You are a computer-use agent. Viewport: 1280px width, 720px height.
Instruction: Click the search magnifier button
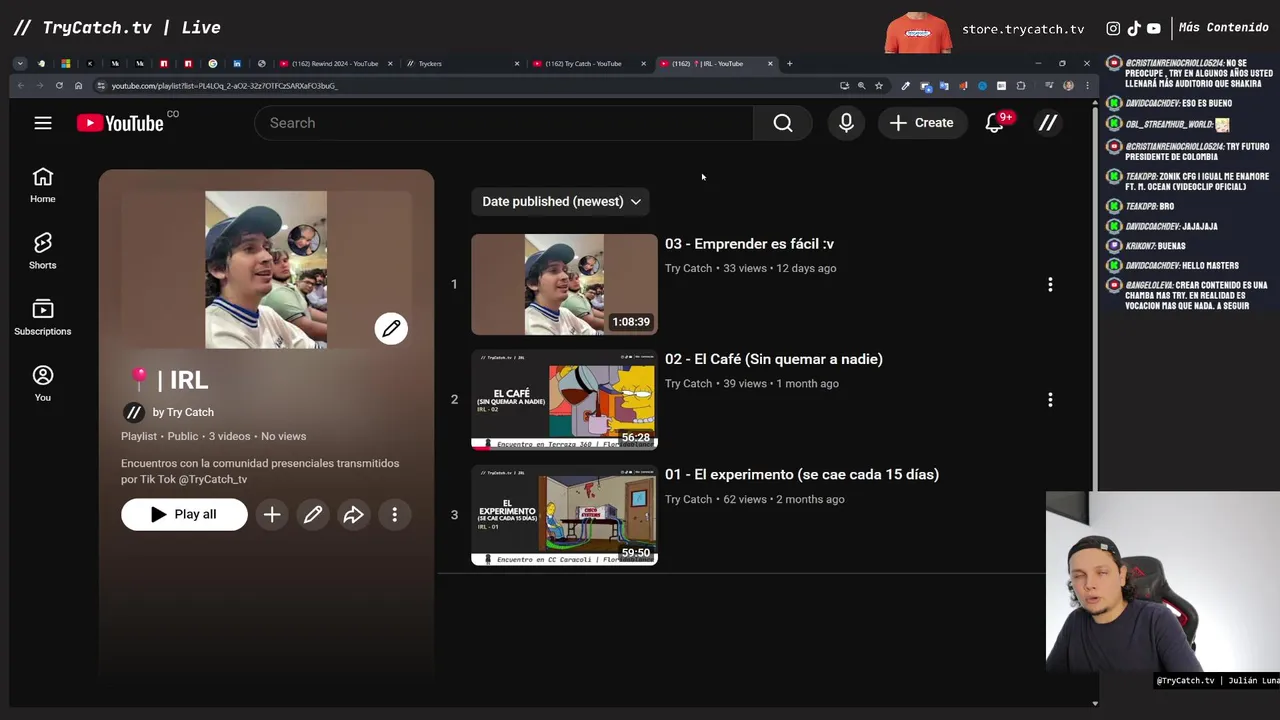(x=783, y=123)
